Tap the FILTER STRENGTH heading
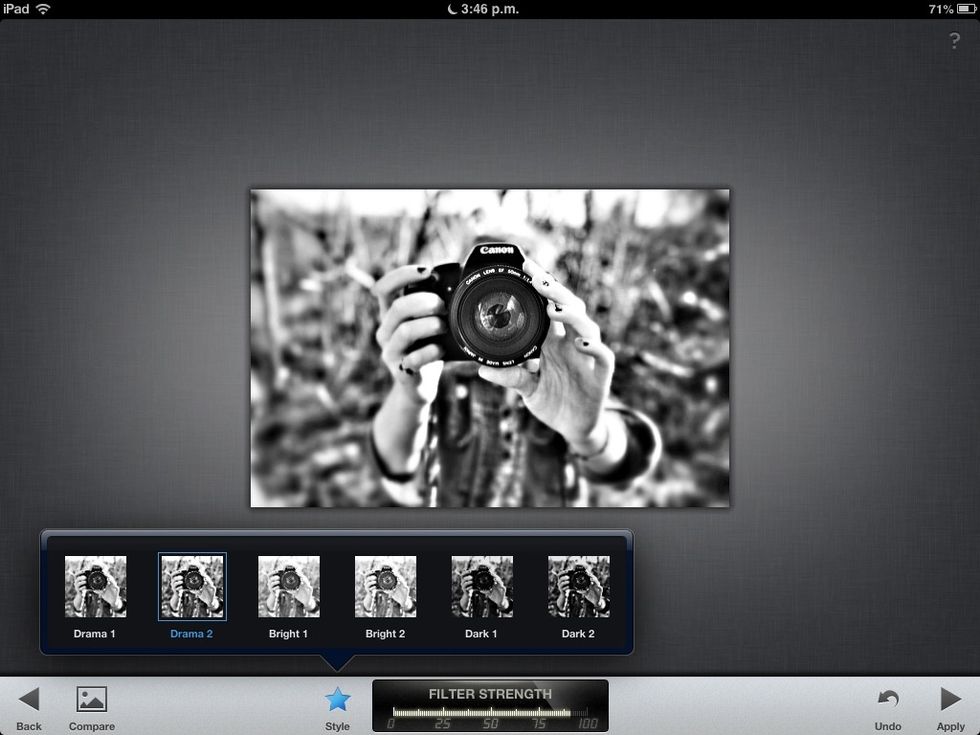 pyautogui.click(x=490, y=694)
